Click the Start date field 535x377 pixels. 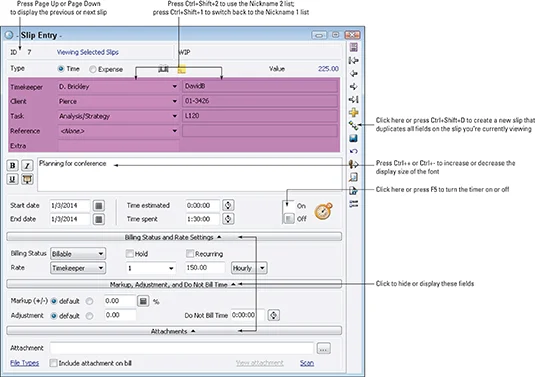pos(70,206)
